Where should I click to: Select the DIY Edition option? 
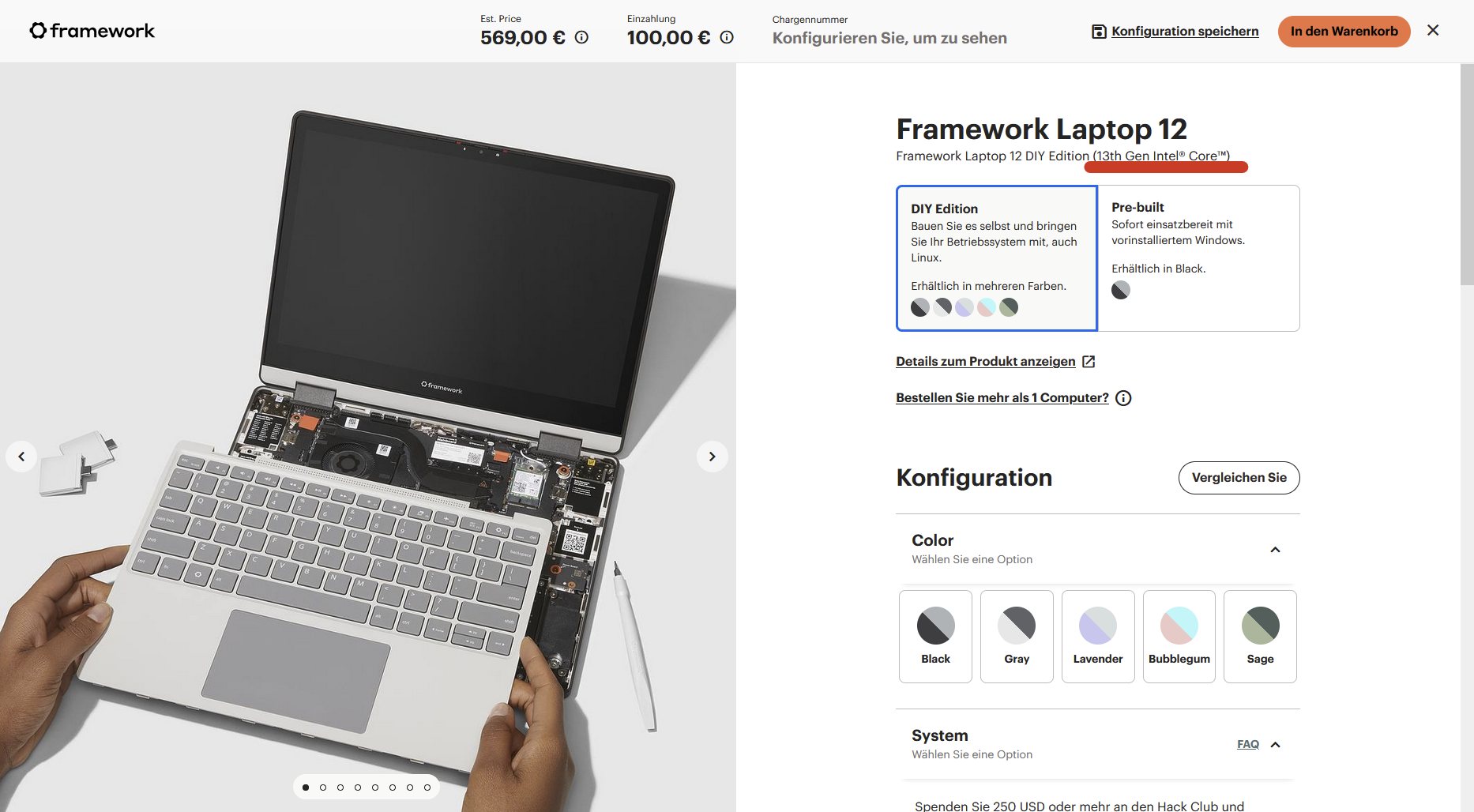click(x=997, y=258)
